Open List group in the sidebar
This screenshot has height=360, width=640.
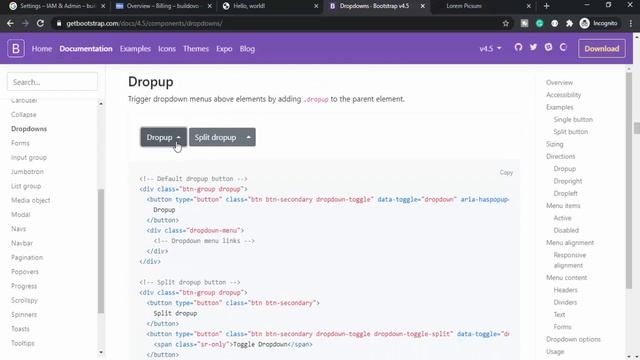click(x=26, y=186)
